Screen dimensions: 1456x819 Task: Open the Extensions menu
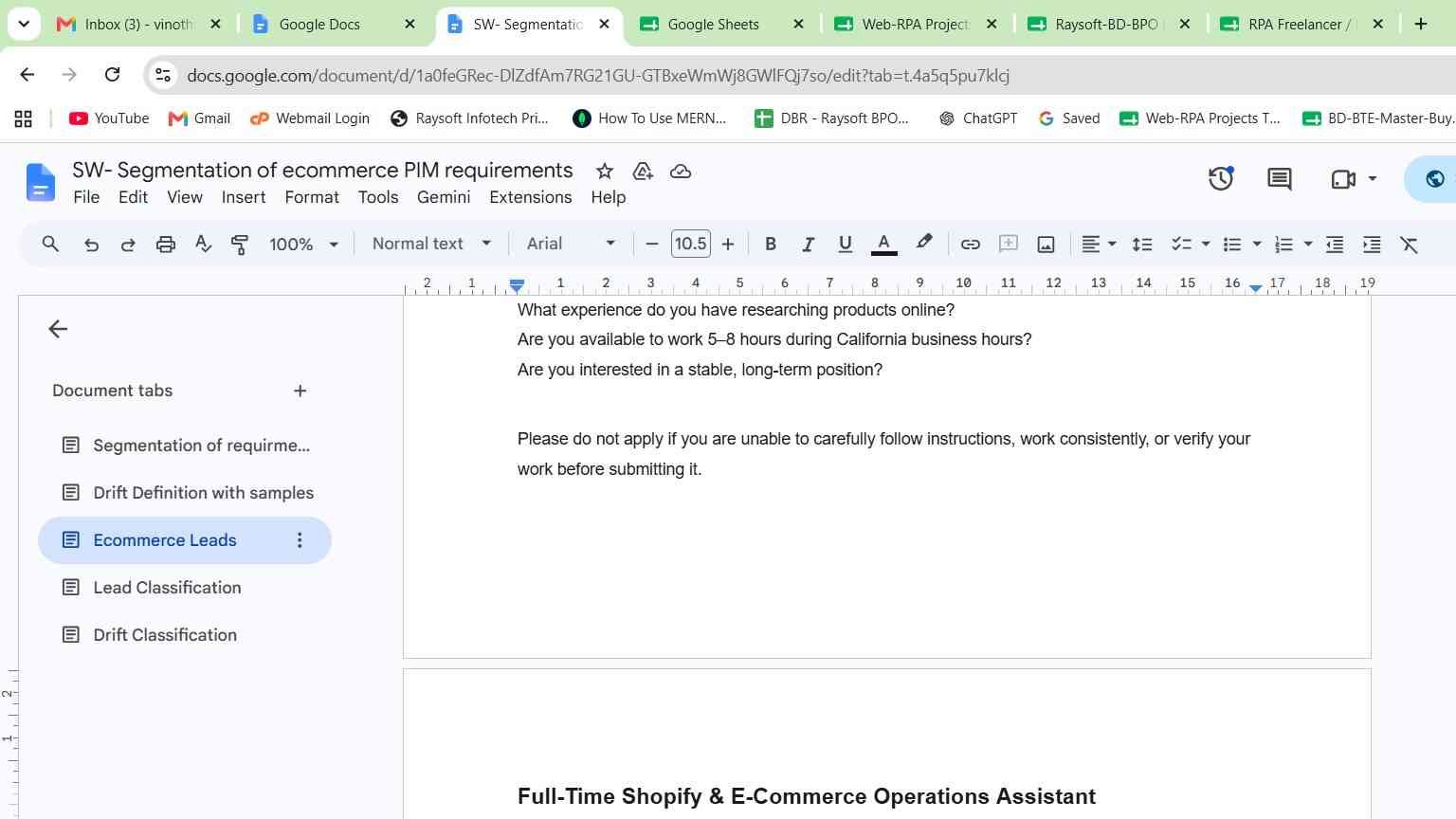click(x=531, y=197)
